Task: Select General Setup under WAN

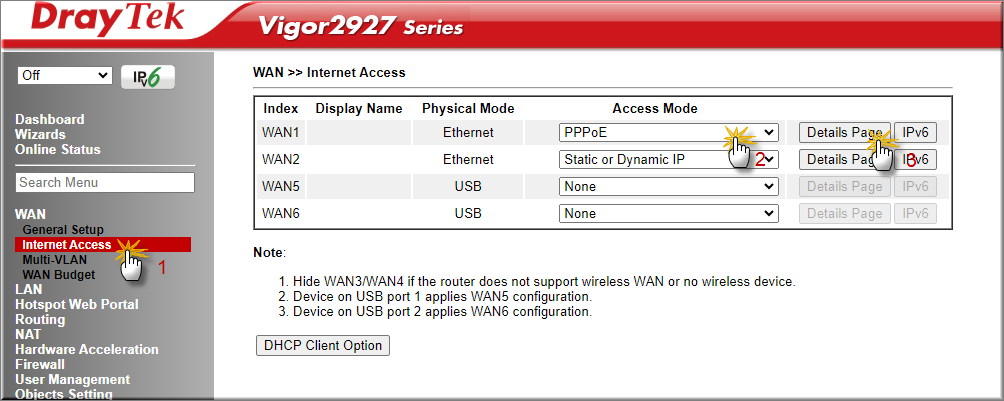Action: (x=63, y=229)
